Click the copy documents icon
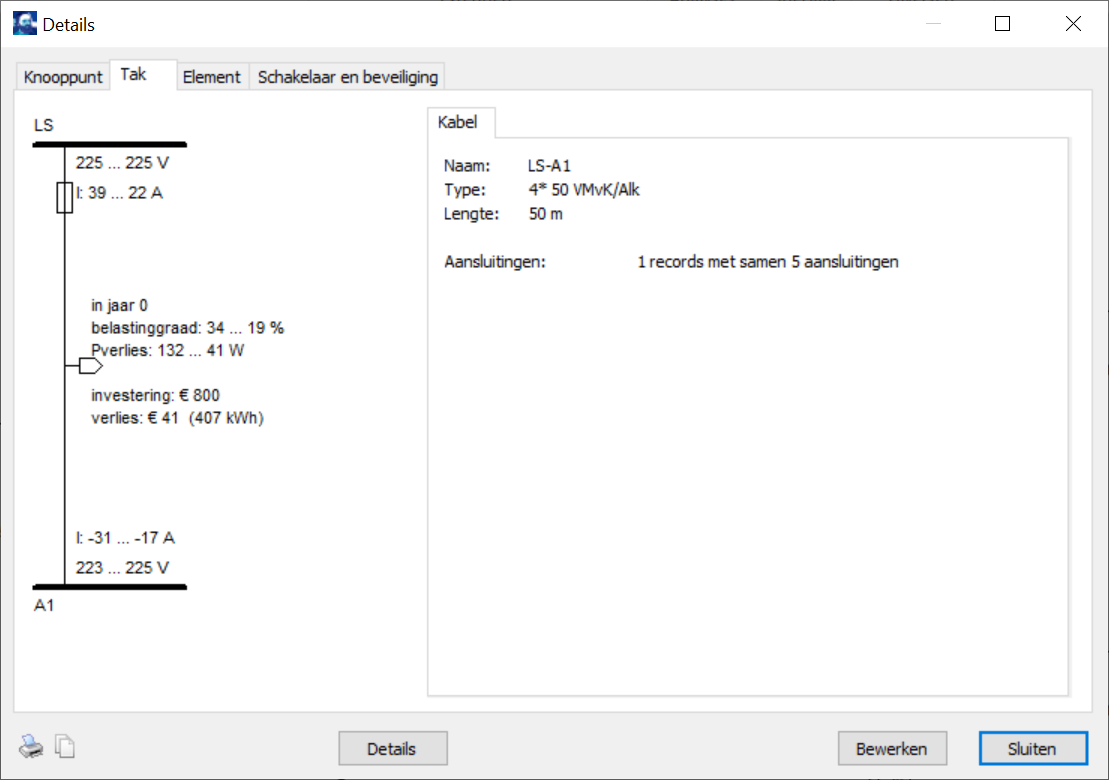1109x780 pixels. pos(65,746)
